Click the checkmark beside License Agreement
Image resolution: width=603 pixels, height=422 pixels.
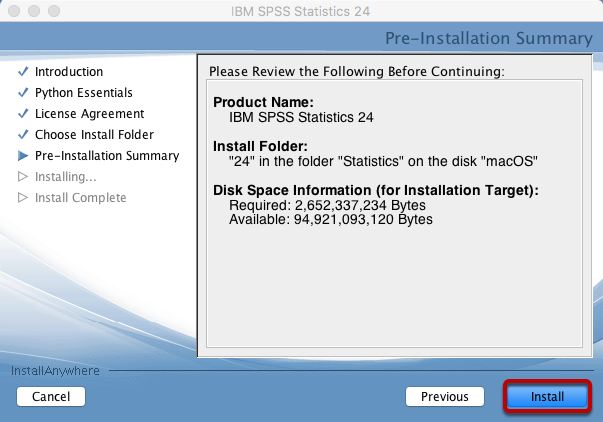click(23, 113)
